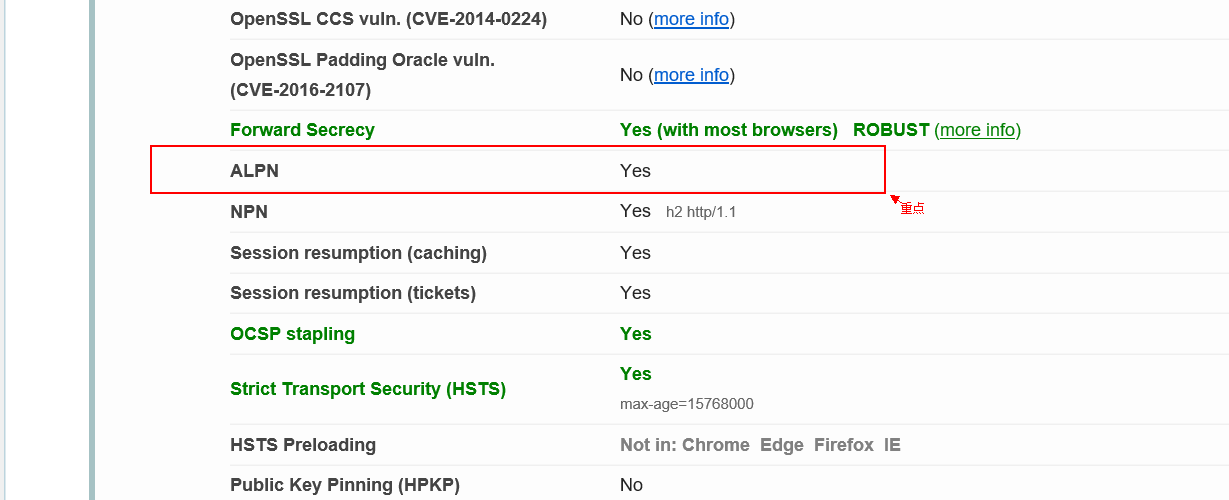Click the Yes value for OCSP stapling
This screenshot has width=1229, height=500.
coord(636,334)
